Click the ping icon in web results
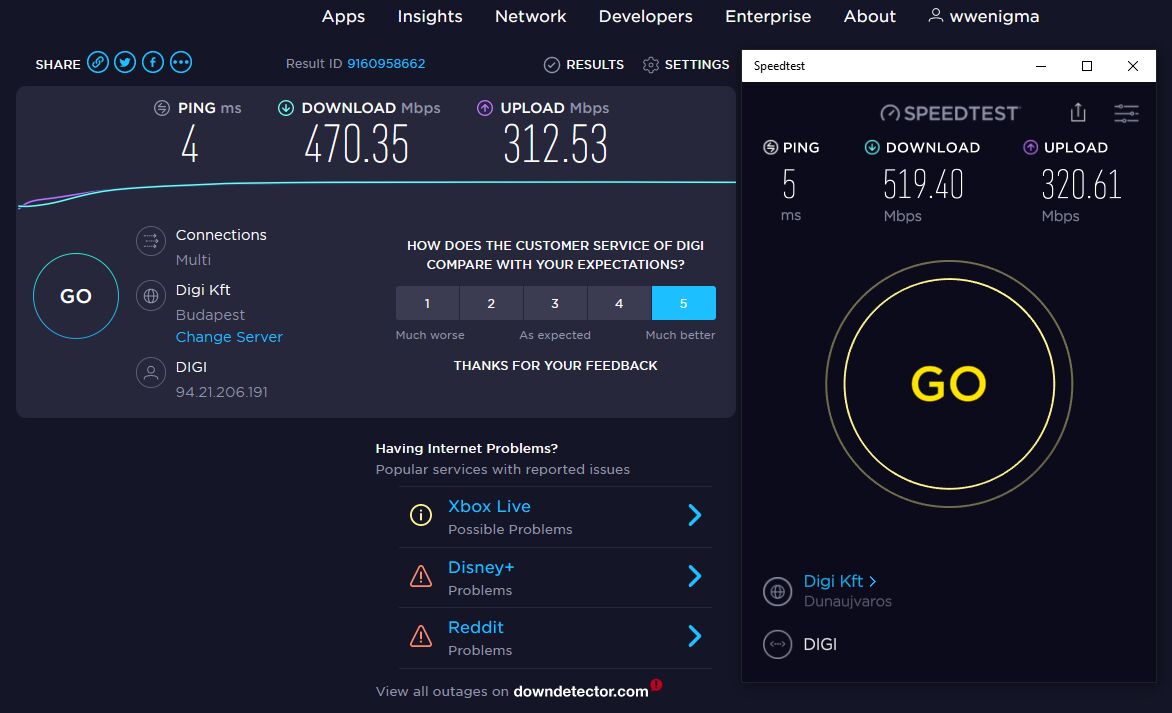Screen dimensions: 1172x713 pyautogui.click(x=161, y=108)
